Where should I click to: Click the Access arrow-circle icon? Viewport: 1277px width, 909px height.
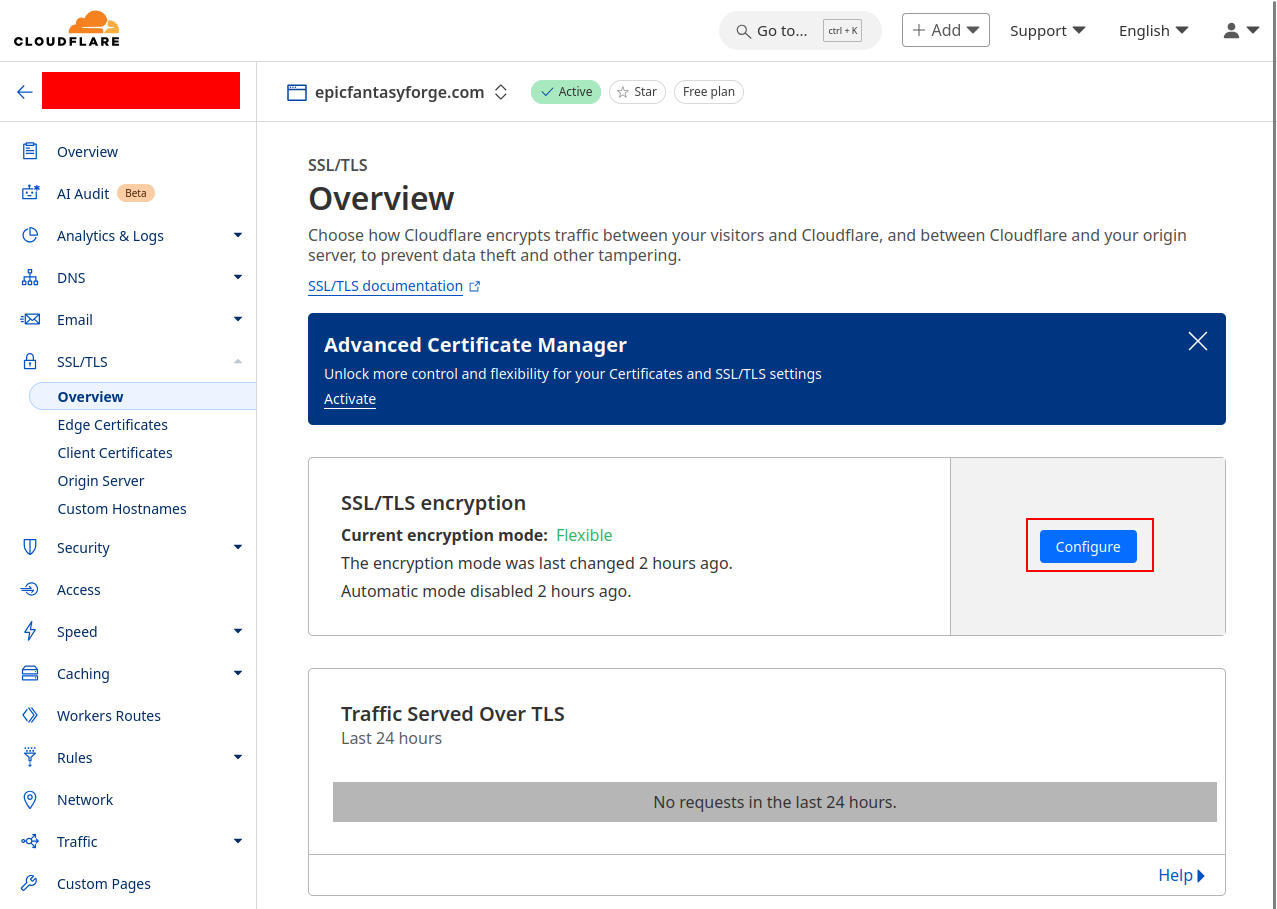click(30, 589)
